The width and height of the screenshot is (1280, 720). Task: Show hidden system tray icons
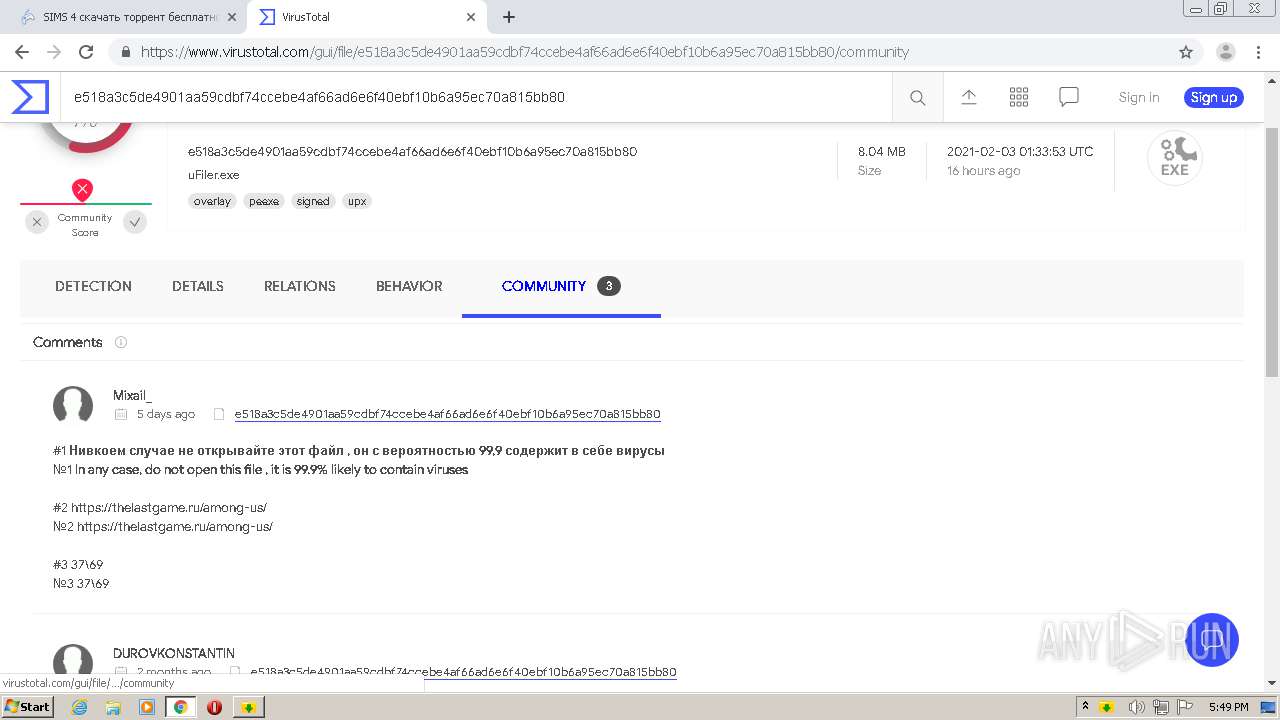point(1085,707)
